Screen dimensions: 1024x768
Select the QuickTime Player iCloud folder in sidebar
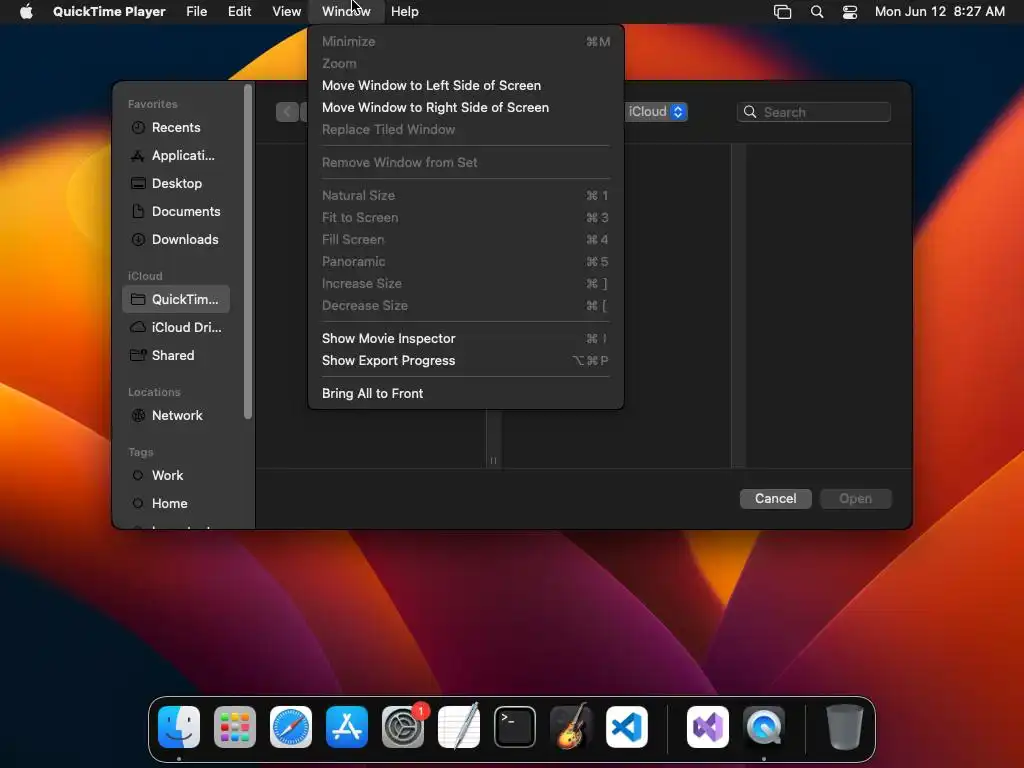click(176, 299)
